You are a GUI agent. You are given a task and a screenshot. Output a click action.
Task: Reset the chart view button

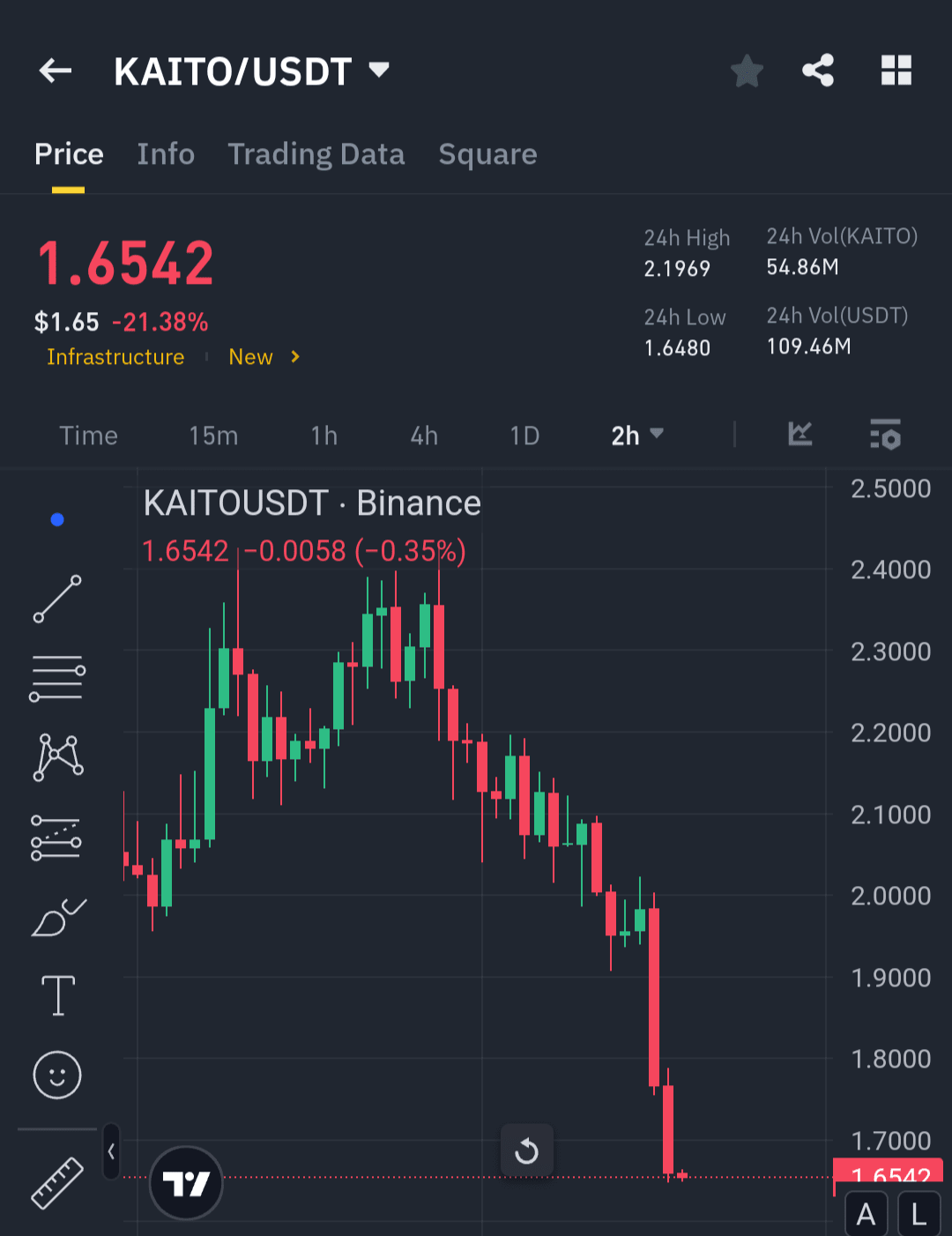pyautogui.click(x=527, y=1150)
